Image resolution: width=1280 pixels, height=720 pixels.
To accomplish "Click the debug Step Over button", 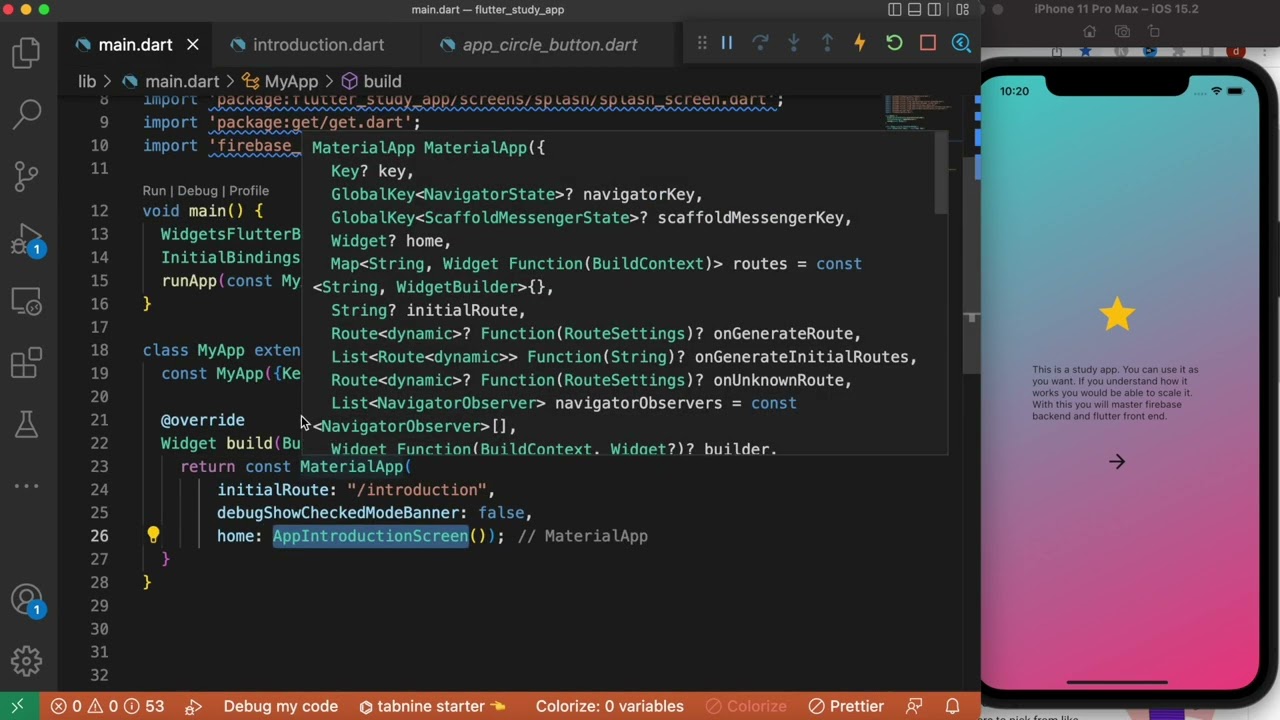I will point(760,43).
